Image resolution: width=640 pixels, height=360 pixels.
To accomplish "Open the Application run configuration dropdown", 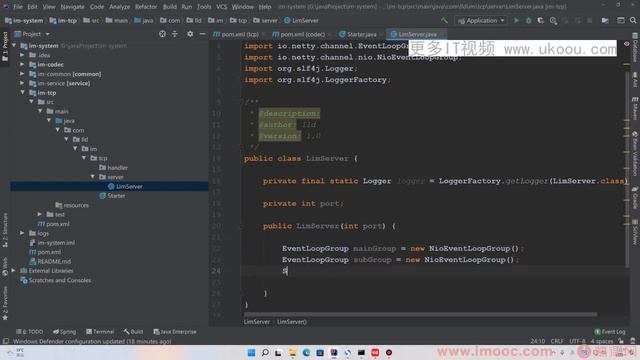I will 481,20.
